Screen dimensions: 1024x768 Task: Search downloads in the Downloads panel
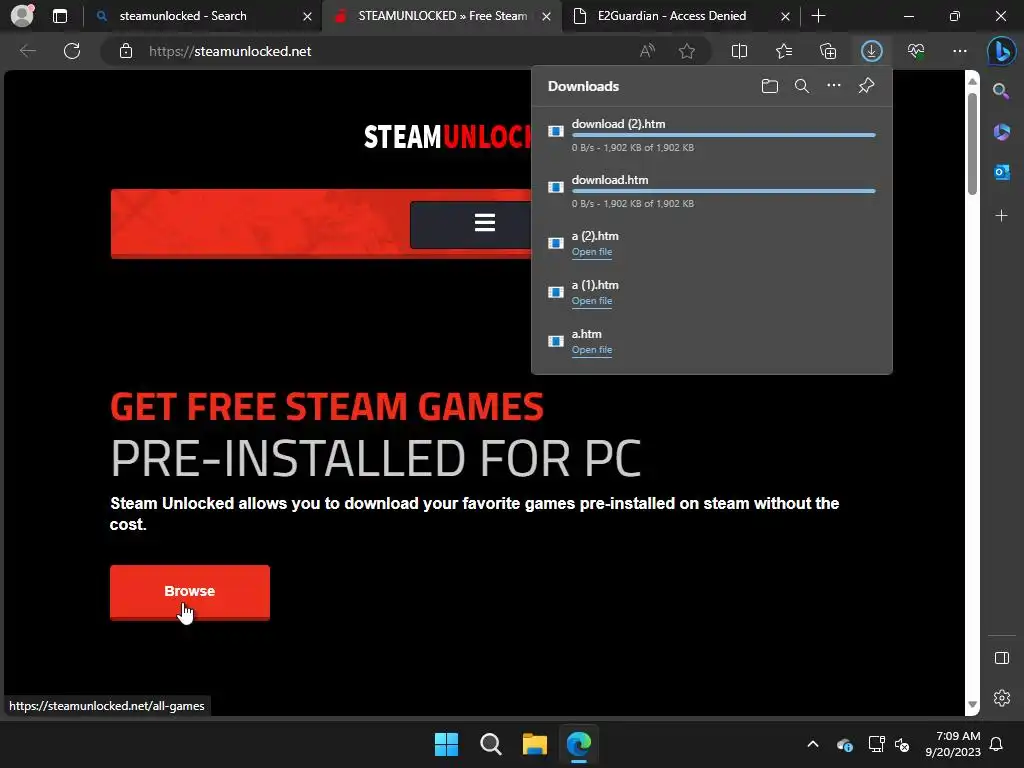coord(802,86)
